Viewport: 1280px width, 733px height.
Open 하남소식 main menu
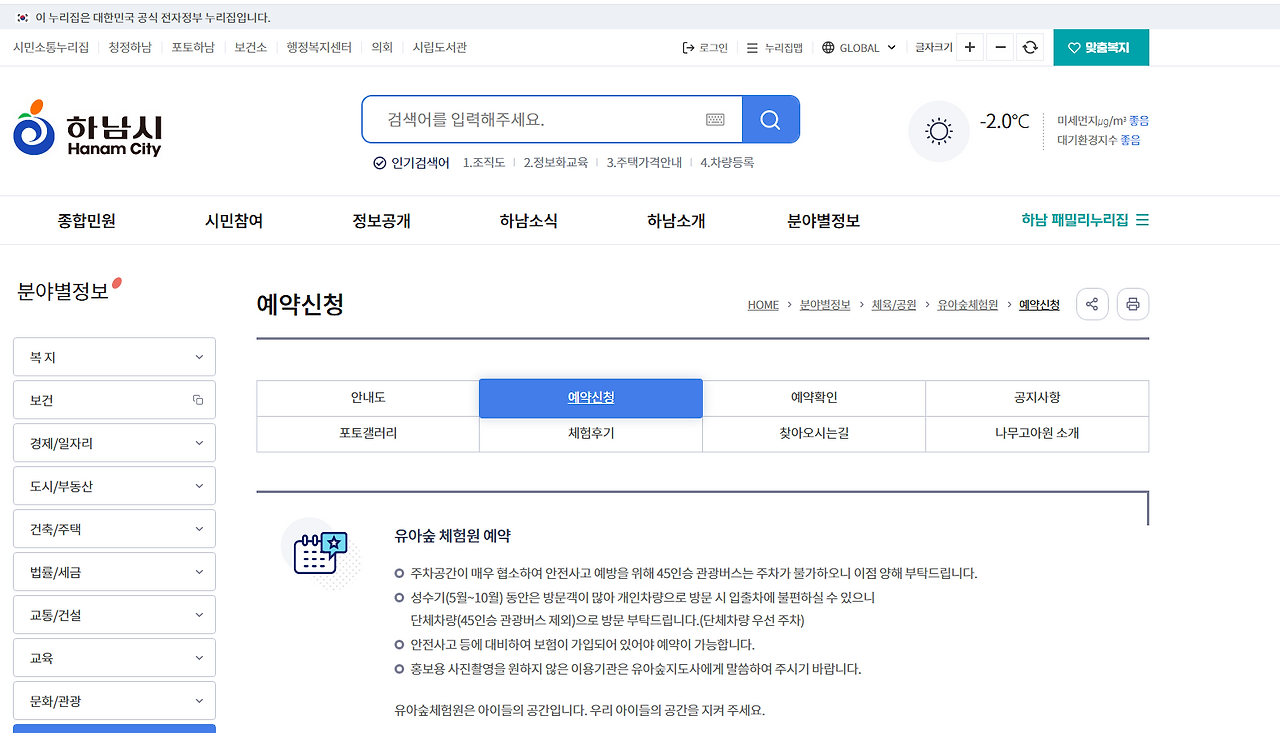[x=529, y=221]
